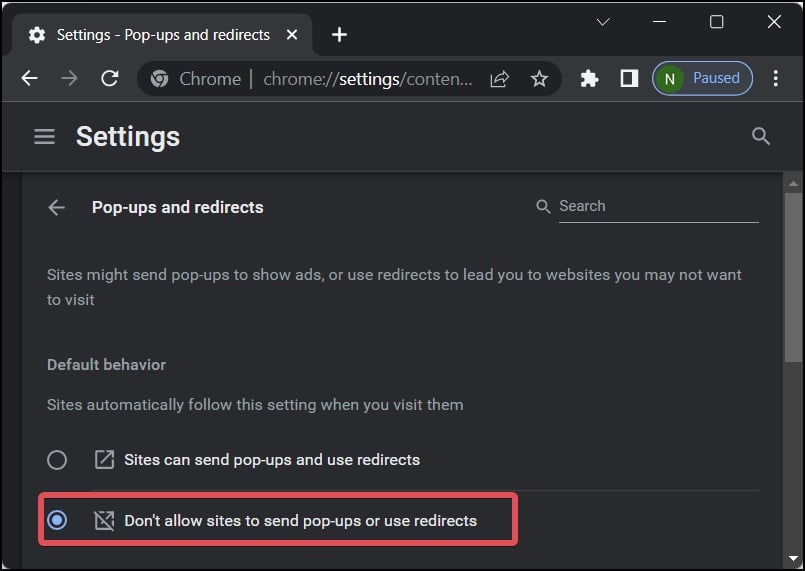The image size is (805, 571).
Task: Select 'Sites can send pop-ups and use redirects'
Action: point(57,460)
